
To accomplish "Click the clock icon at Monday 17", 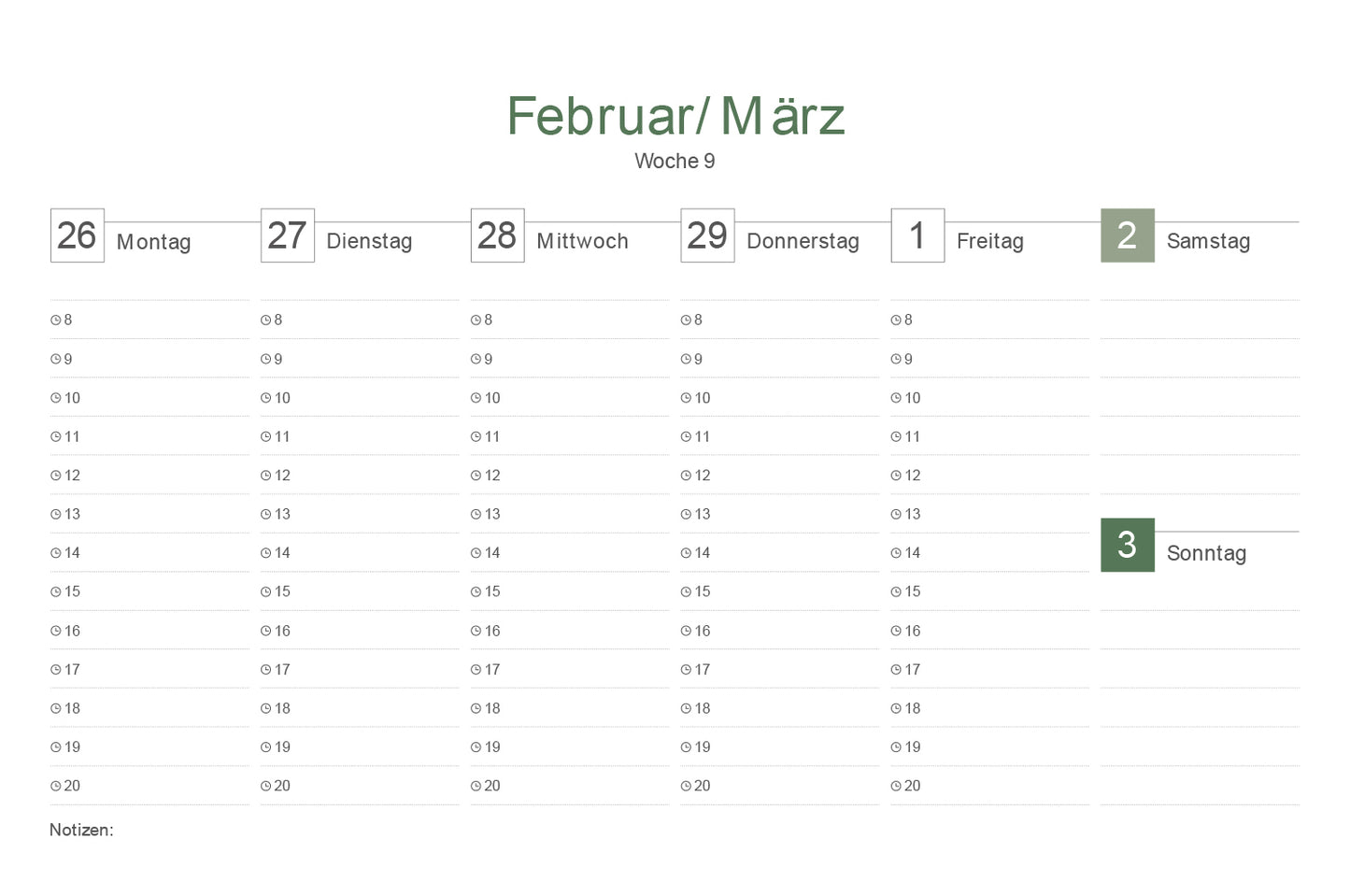I will coord(55,670).
